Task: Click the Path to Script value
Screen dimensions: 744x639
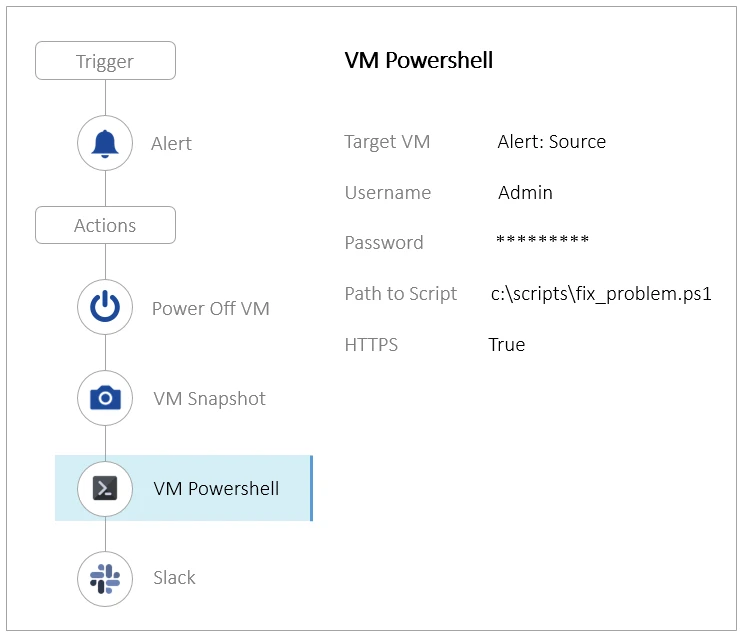Action: pos(600,294)
